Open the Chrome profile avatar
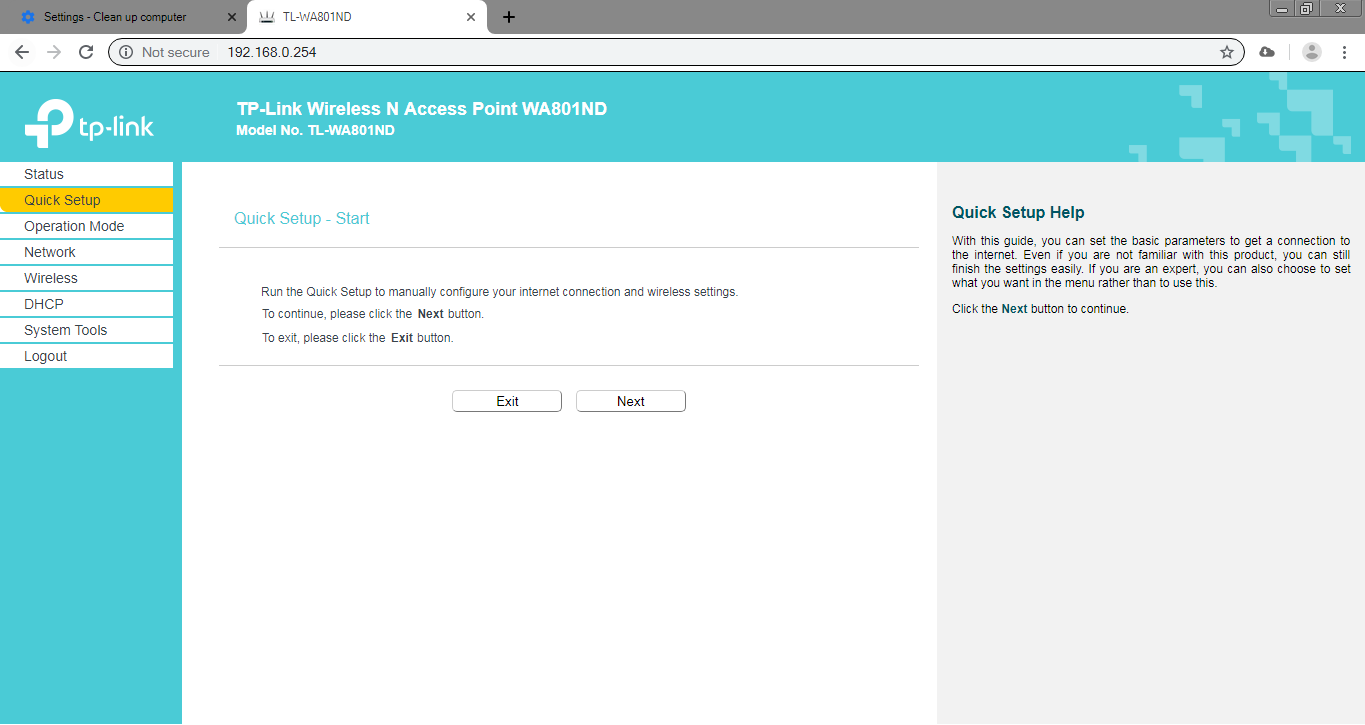Screen dimensions: 1365x725 (1312, 52)
